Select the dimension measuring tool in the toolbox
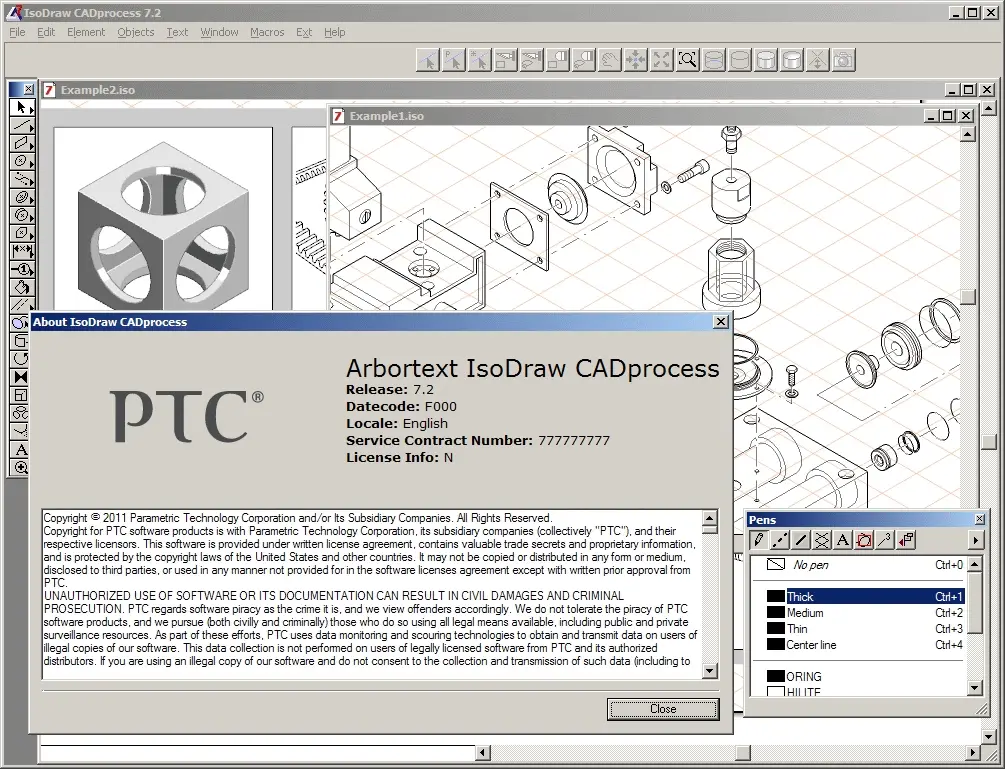1005x769 pixels. coord(21,251)
